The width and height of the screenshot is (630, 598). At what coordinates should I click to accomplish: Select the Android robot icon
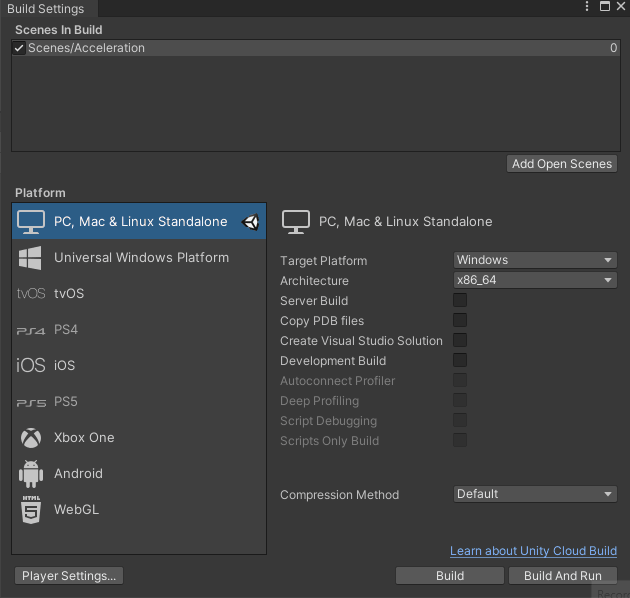coord(31,474)
